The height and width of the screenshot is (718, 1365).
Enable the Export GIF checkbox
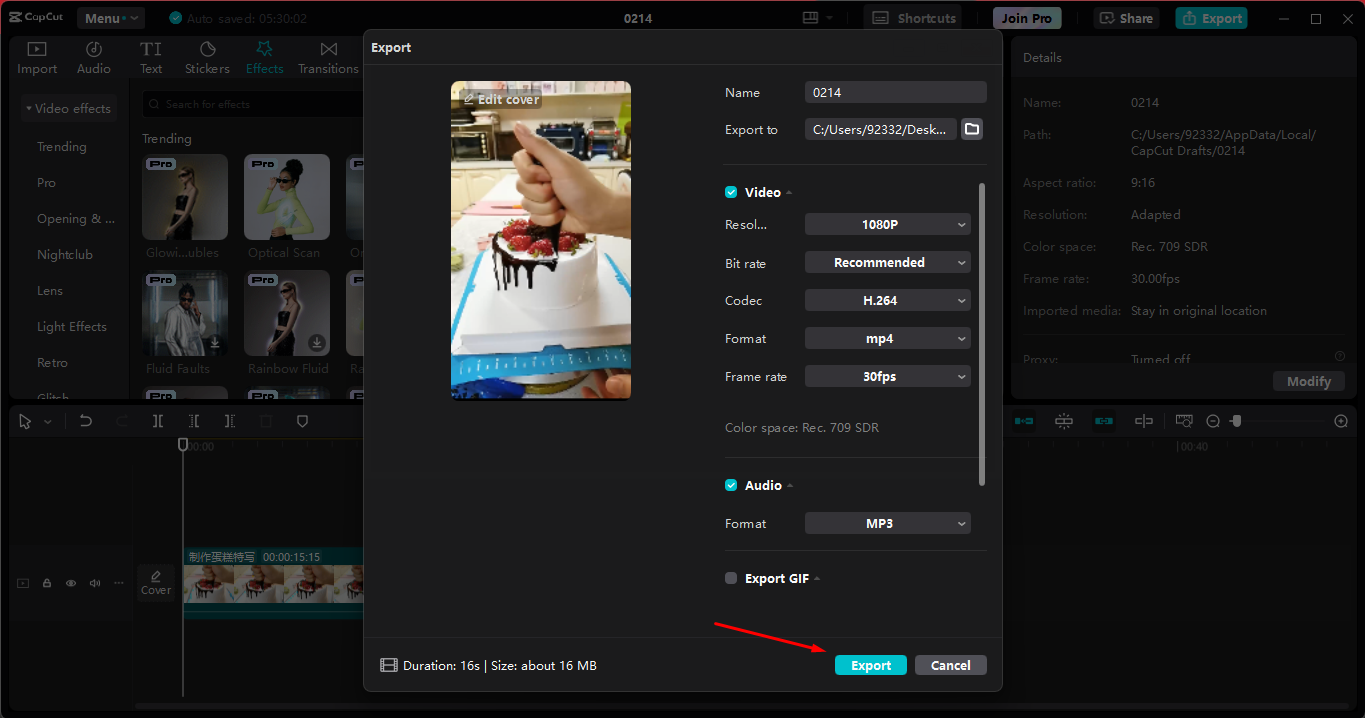731,578
